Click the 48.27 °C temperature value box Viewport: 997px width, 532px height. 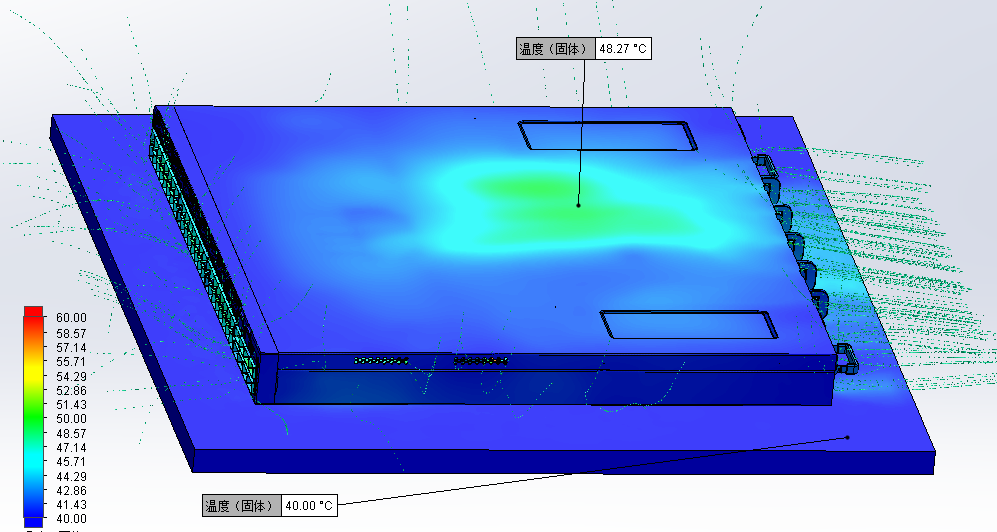click(x=623, y=48)
